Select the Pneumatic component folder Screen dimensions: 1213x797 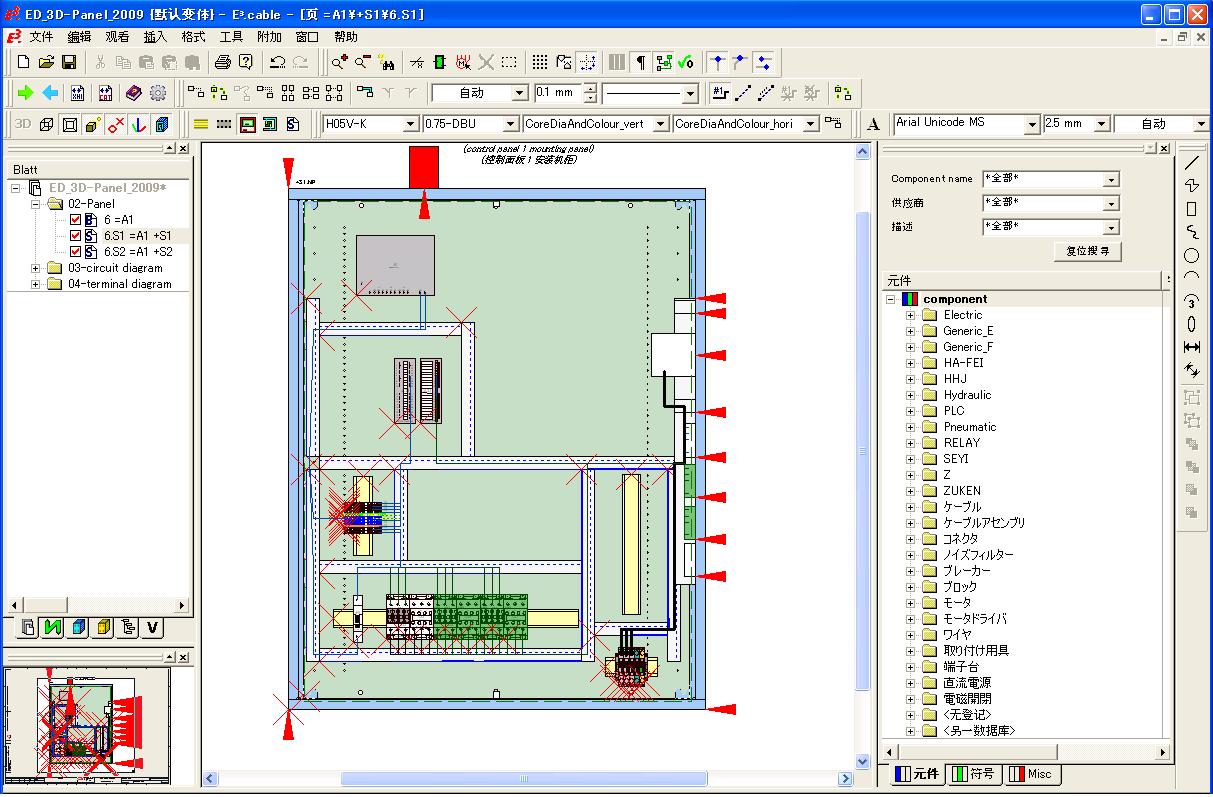pos(970,427)
